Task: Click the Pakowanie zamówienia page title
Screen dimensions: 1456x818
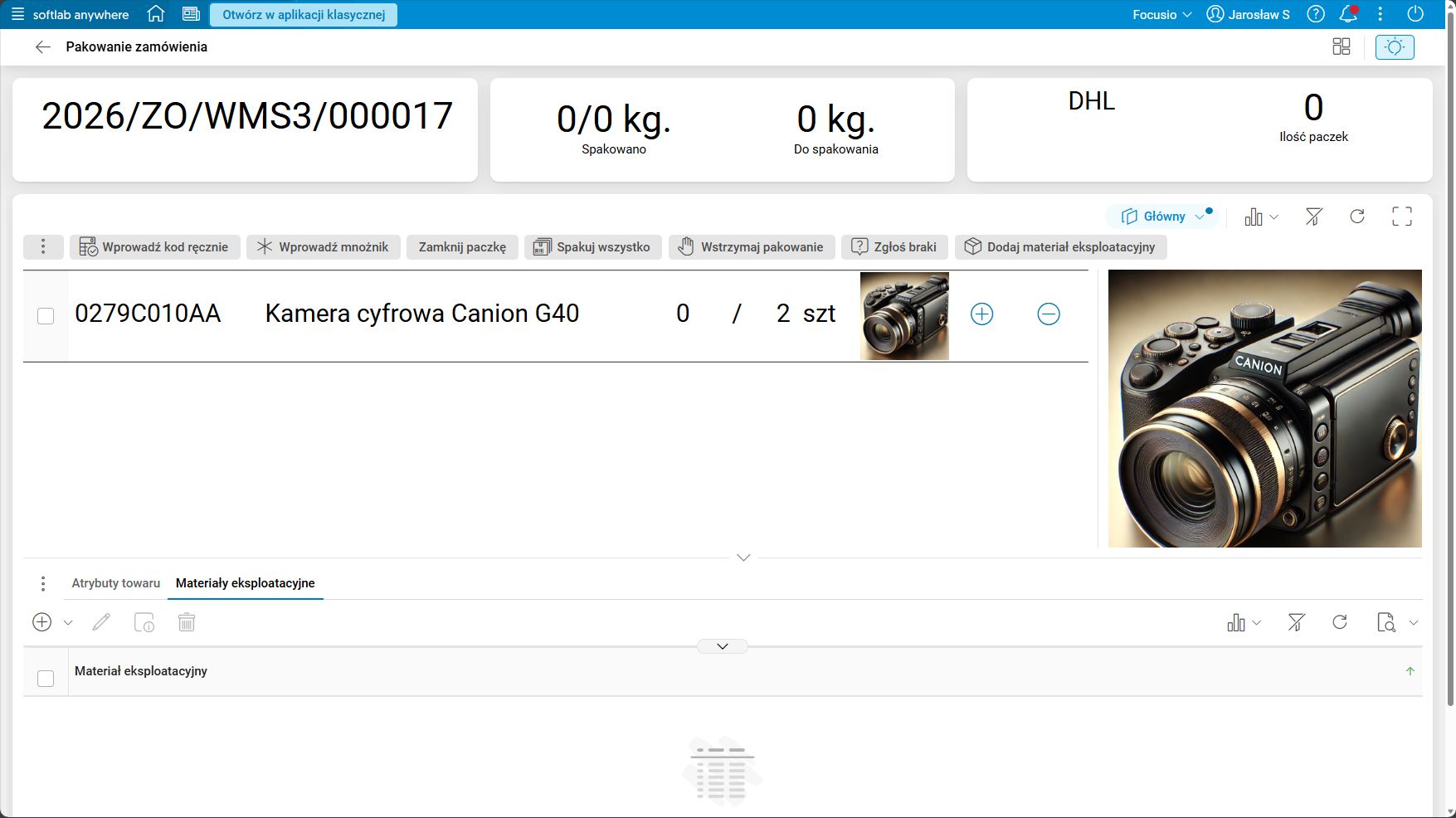Action: [137, 47]
